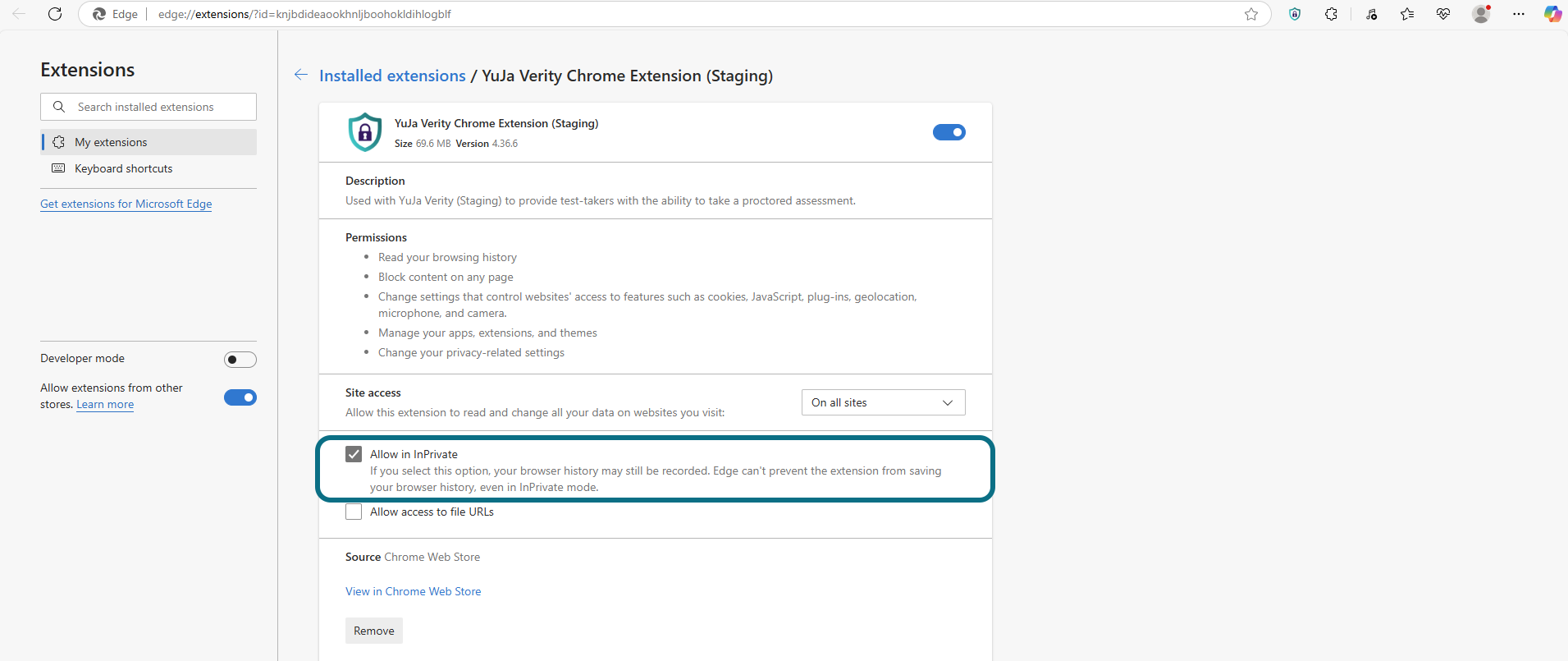
Task: Open the Settings and more menu
Action: pos(1519,14)
